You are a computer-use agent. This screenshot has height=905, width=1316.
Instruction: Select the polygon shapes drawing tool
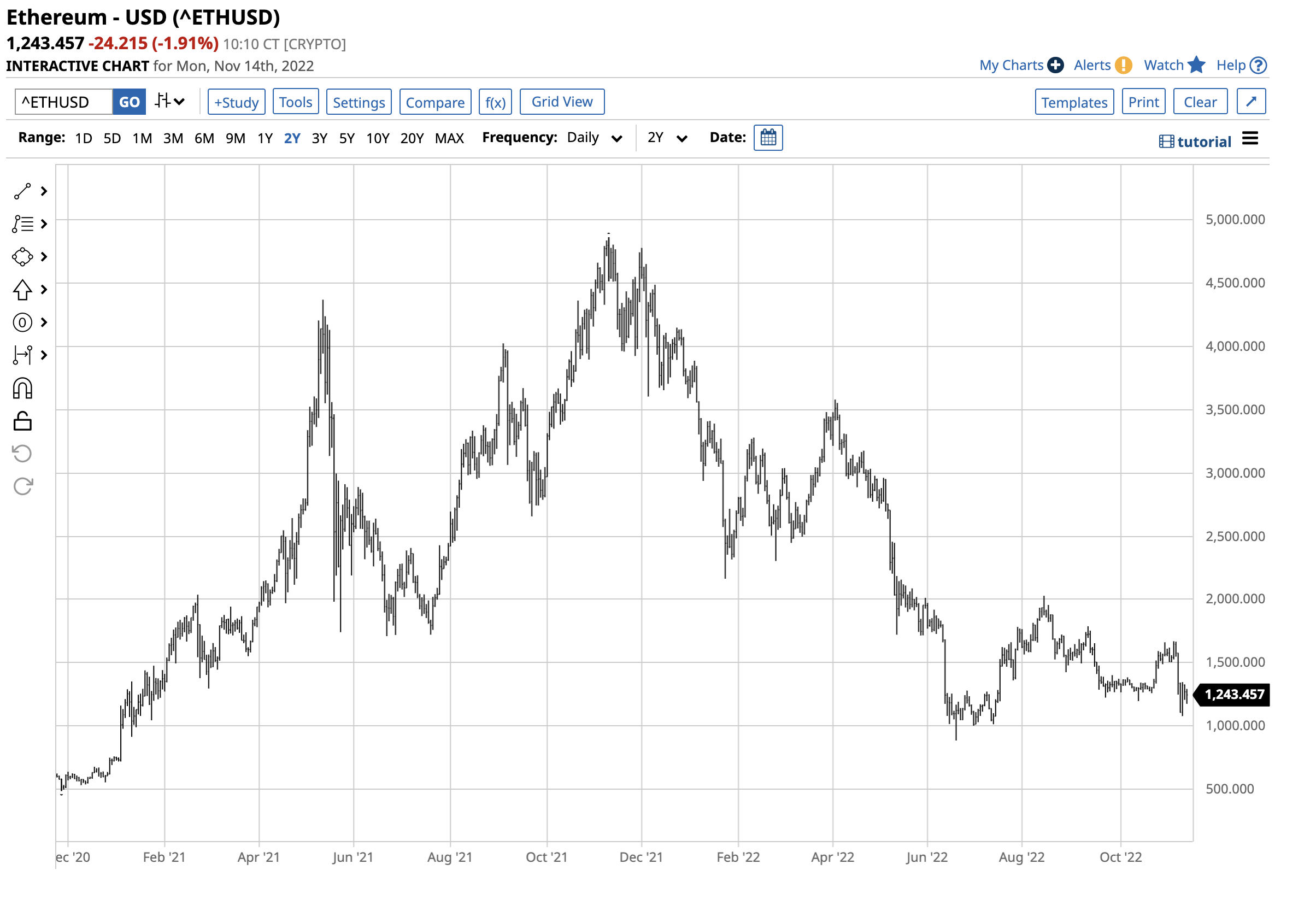click(22, 257)
